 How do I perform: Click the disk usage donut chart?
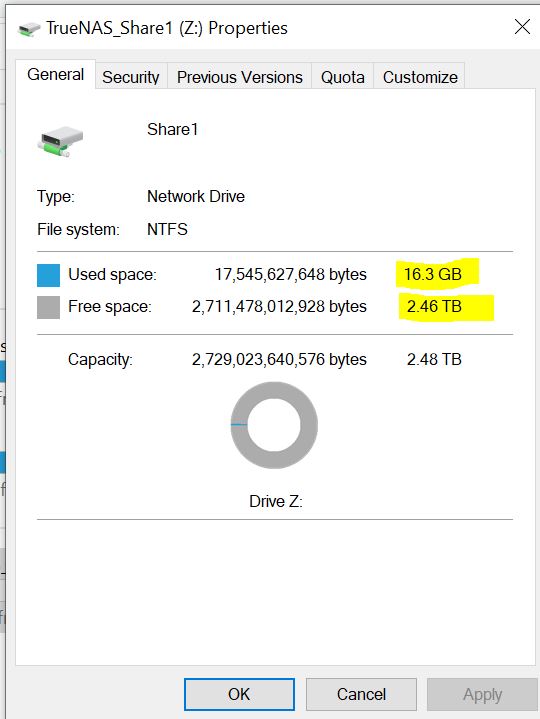[274, 425]
